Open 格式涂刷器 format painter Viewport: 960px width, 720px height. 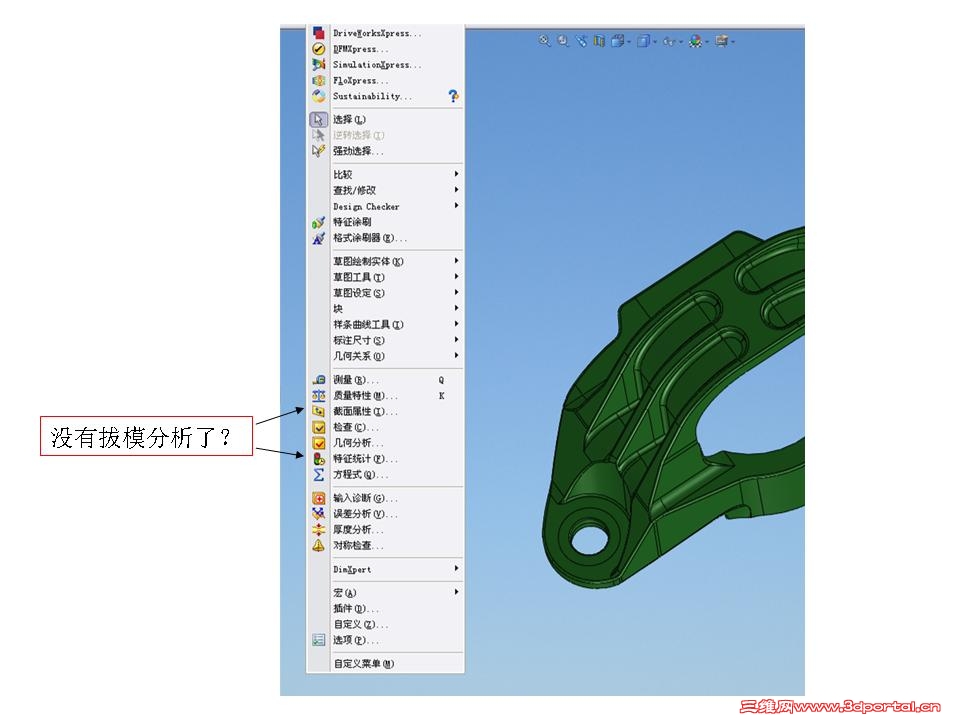(384, 238)
